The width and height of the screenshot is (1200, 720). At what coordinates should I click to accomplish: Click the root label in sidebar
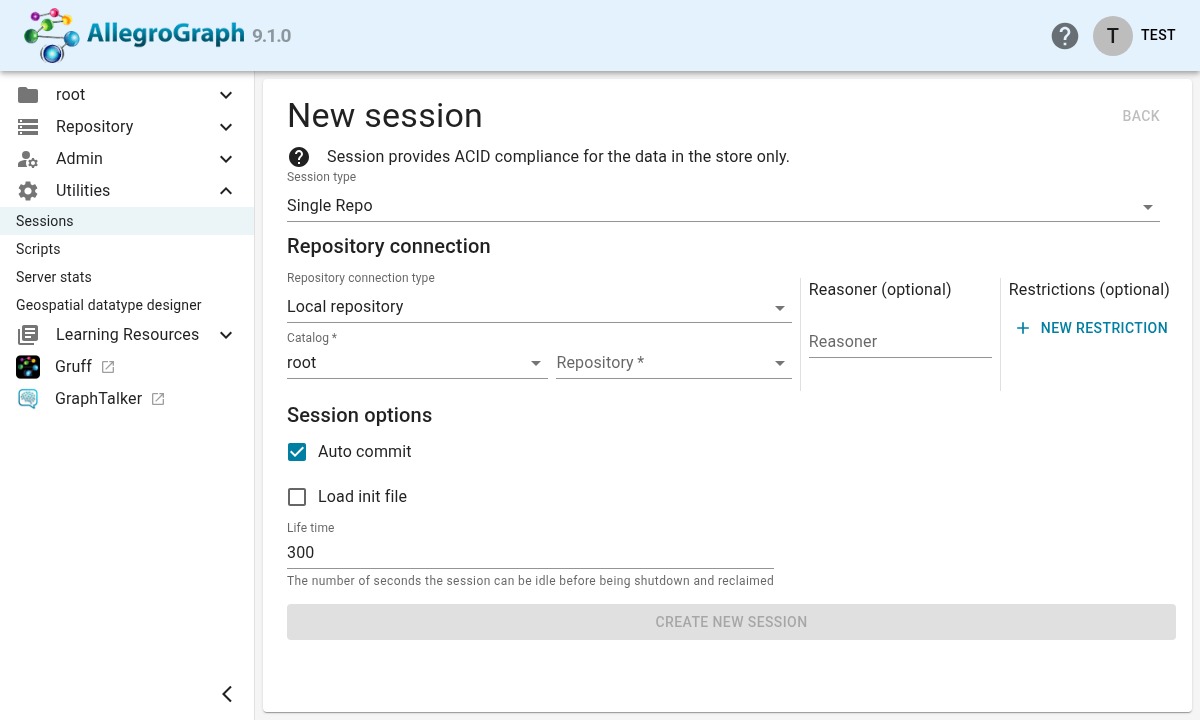70,95
